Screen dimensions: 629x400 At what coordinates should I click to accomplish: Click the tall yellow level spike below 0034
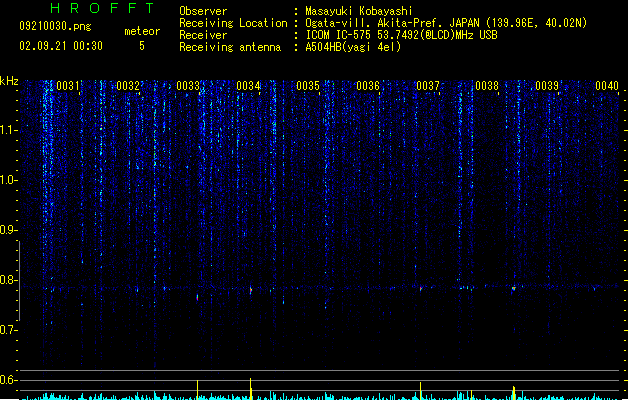point(251,388)
